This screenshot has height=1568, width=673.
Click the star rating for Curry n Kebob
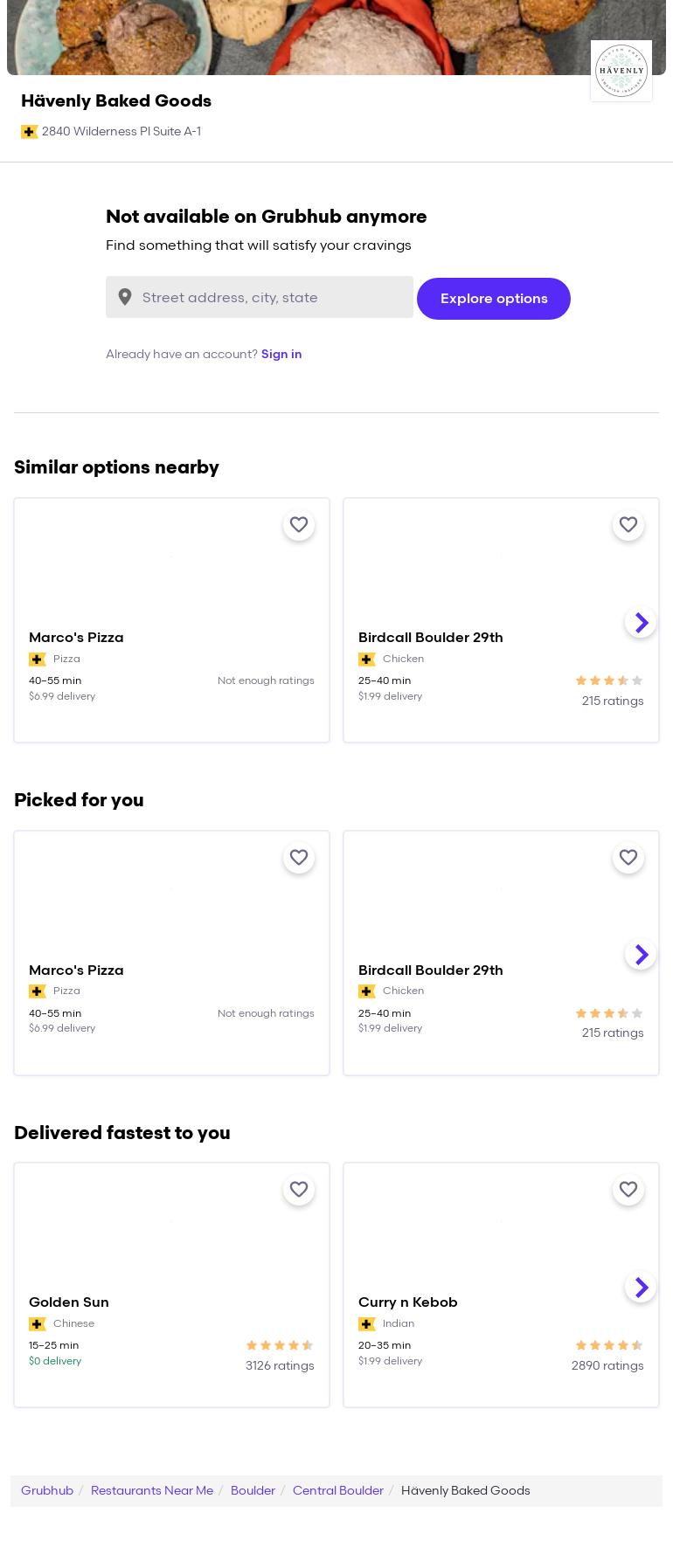[x=609, y=1345]
